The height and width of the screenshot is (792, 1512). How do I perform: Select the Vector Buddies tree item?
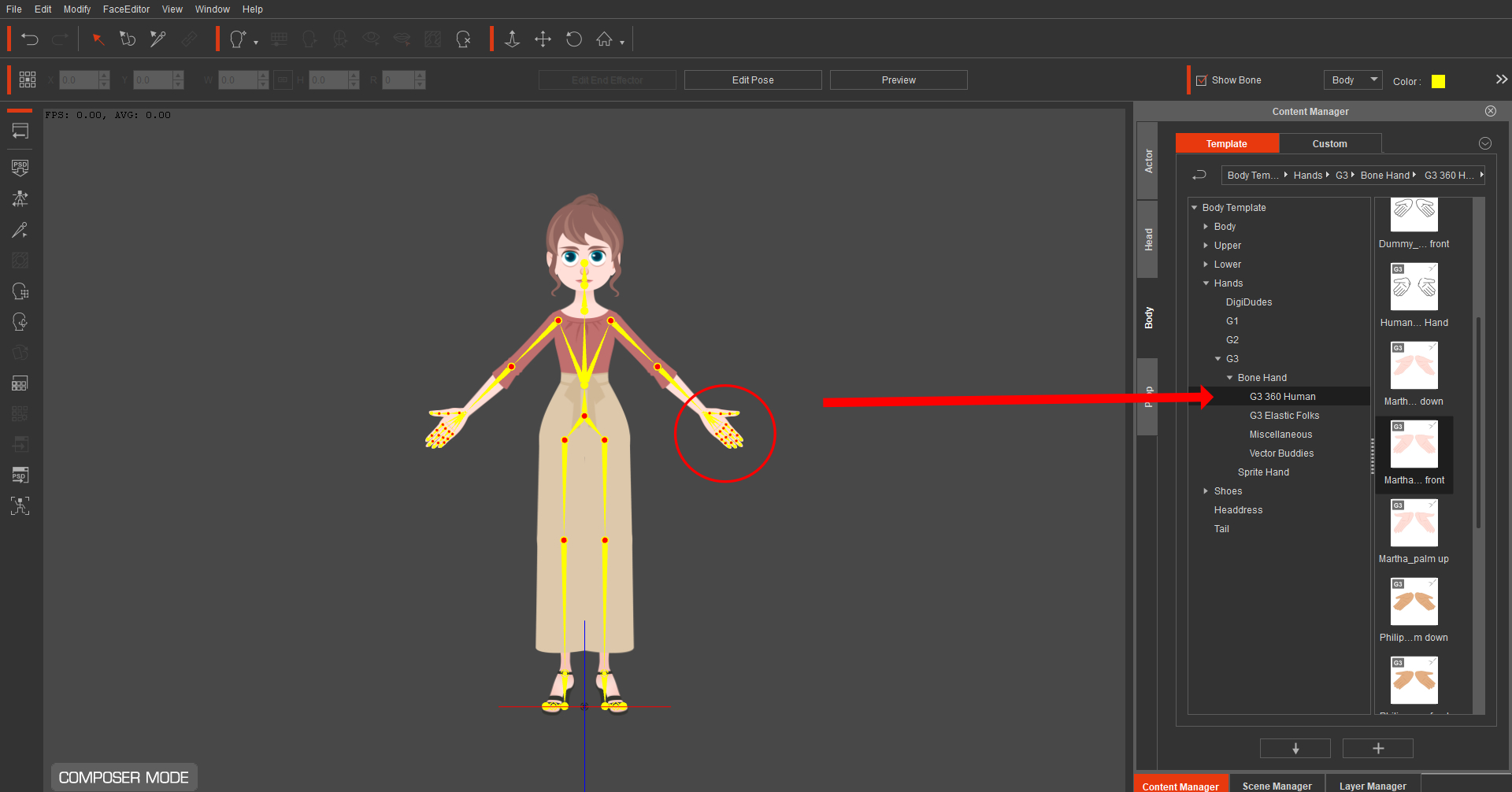point(1281,453)
